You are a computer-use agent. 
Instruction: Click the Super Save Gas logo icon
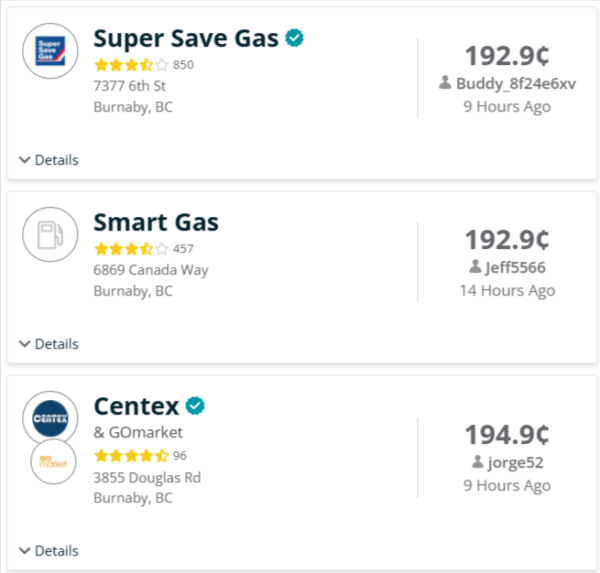(50, 51)
